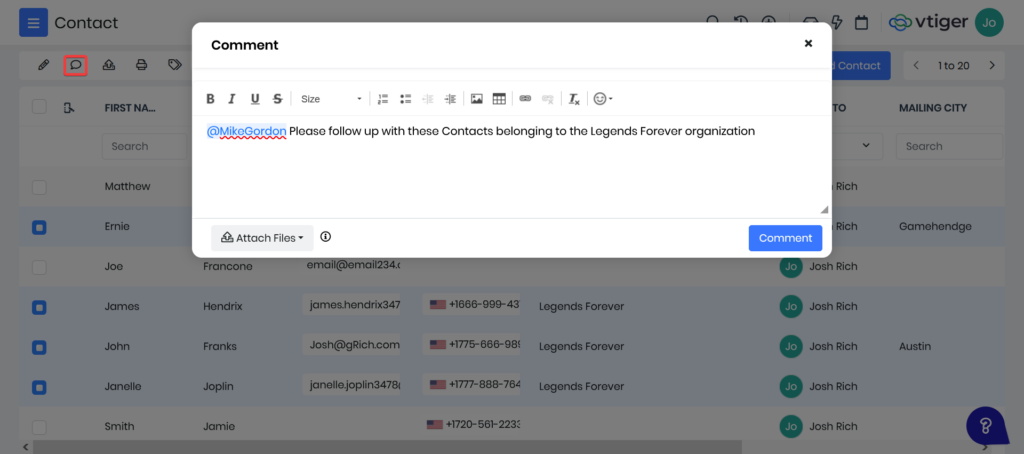Uncheck the box for James Hendrix
Image resolution: width=1024 pixels, height=454 pixels.
39,307
